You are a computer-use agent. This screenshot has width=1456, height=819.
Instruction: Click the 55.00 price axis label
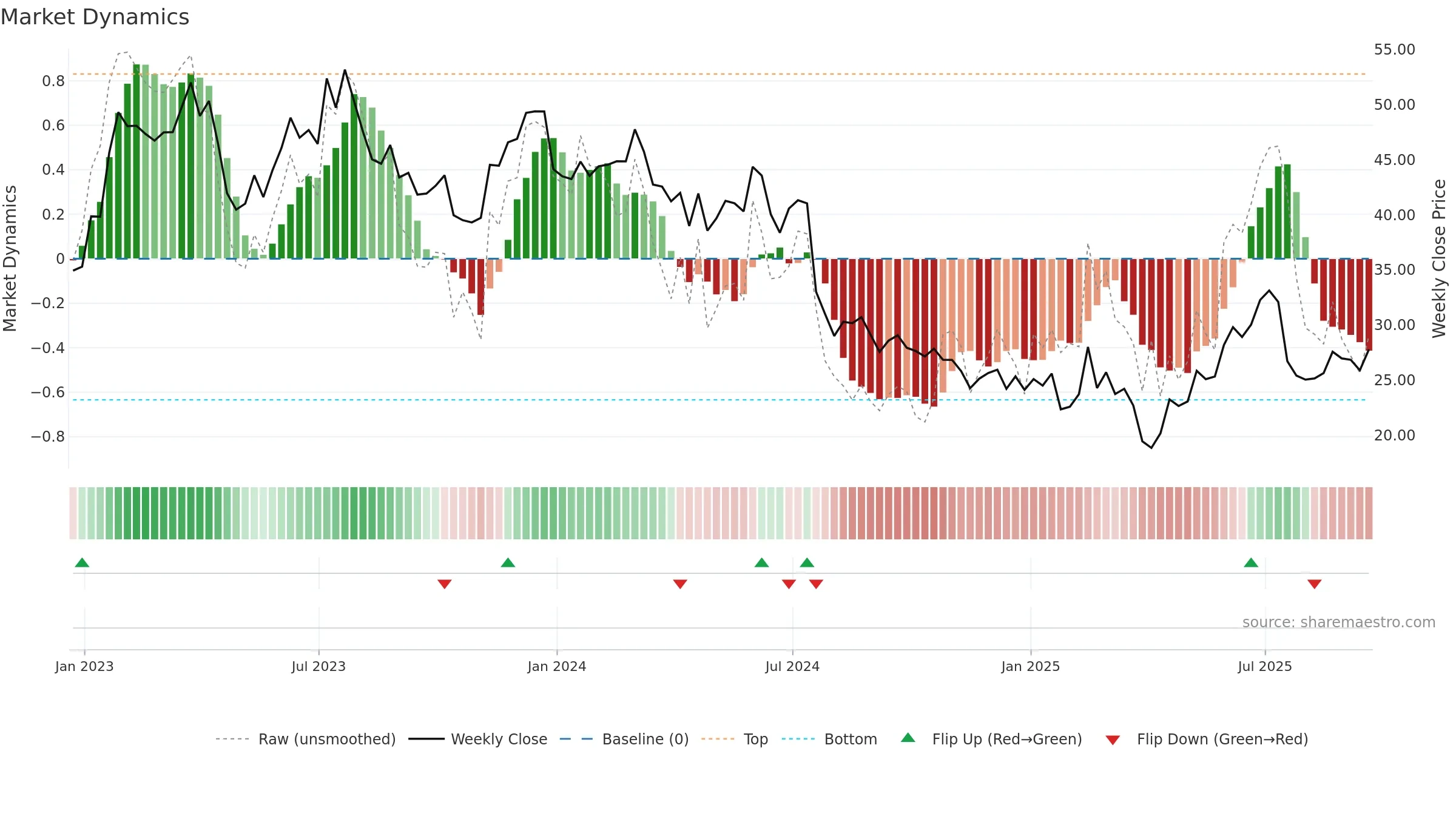(1395, 50)
